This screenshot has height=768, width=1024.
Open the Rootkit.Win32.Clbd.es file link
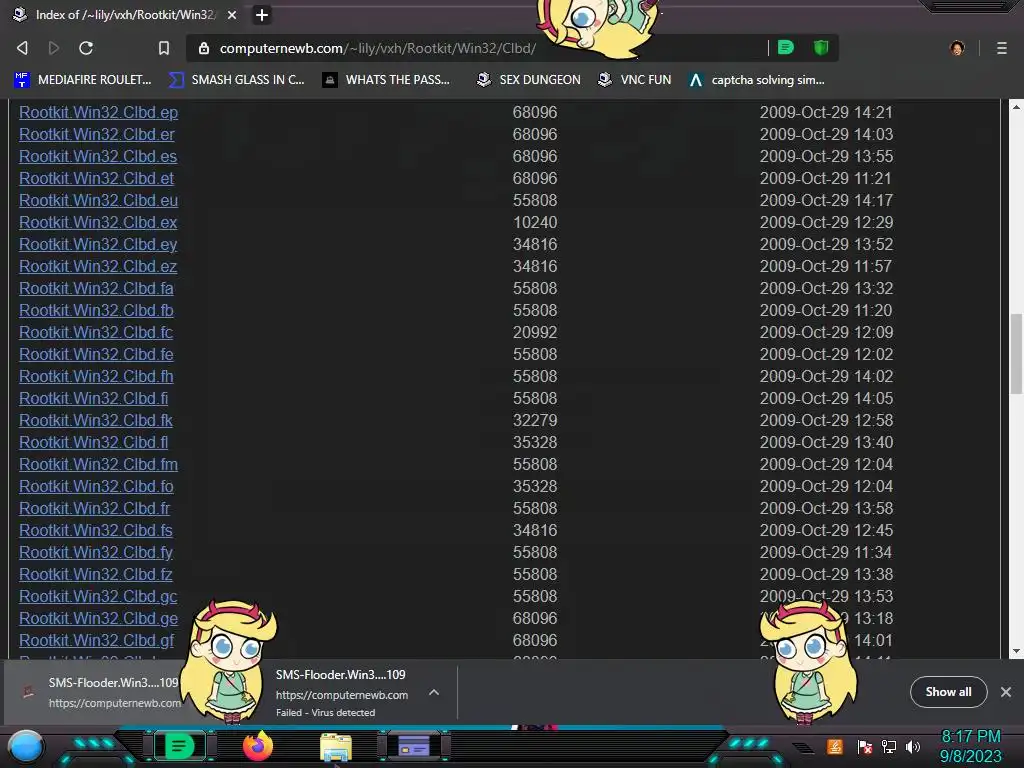98,157
